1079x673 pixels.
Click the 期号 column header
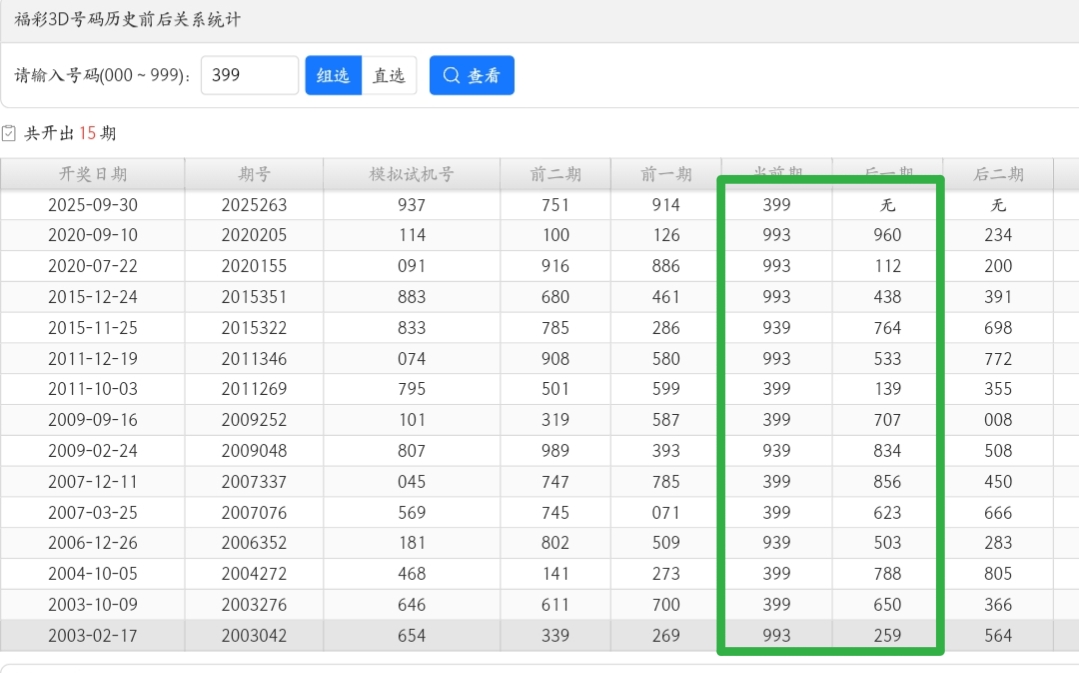(x=252, y=173)
